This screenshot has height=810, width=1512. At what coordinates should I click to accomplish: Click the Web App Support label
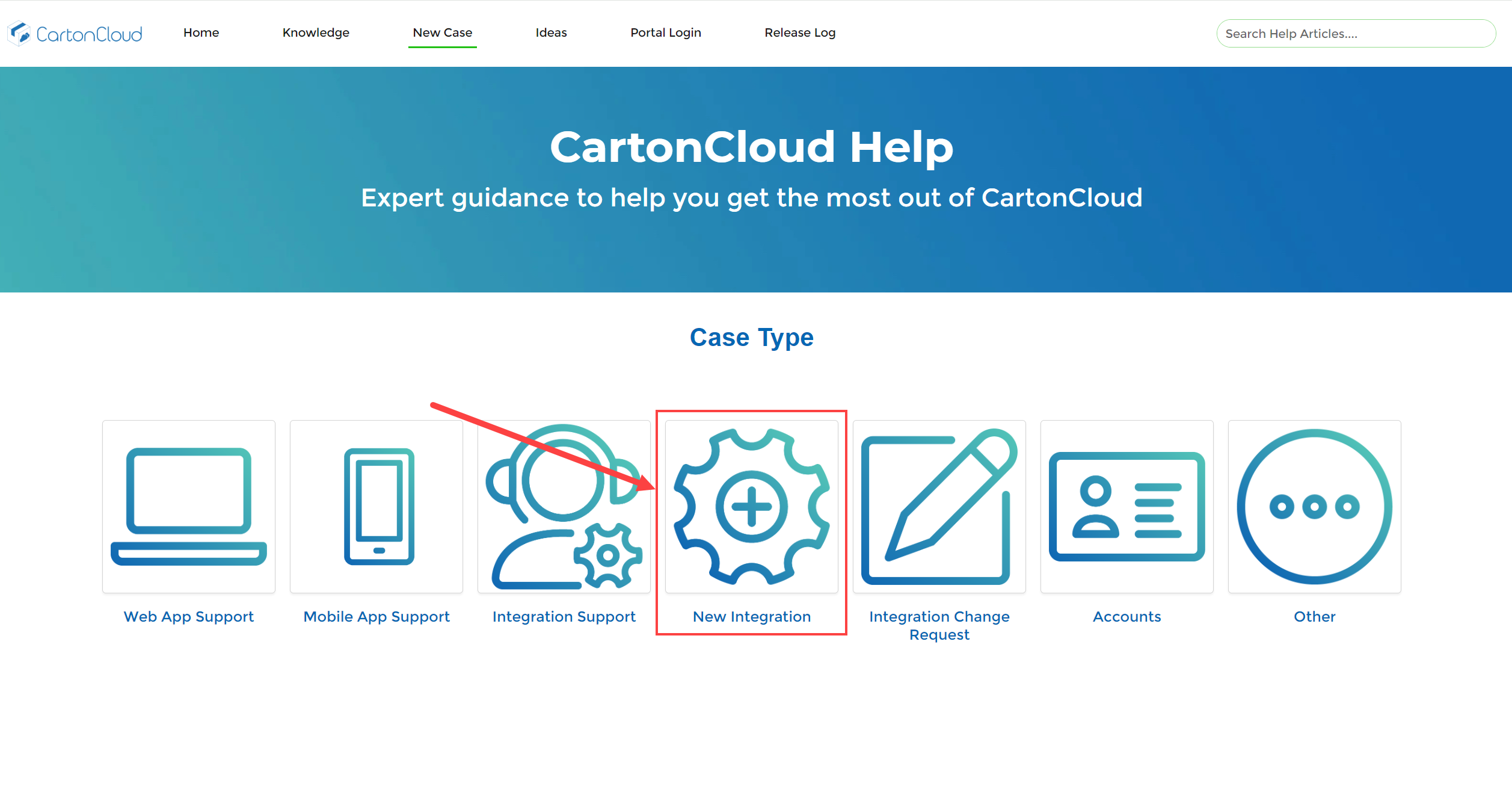[x=189, y=616]
